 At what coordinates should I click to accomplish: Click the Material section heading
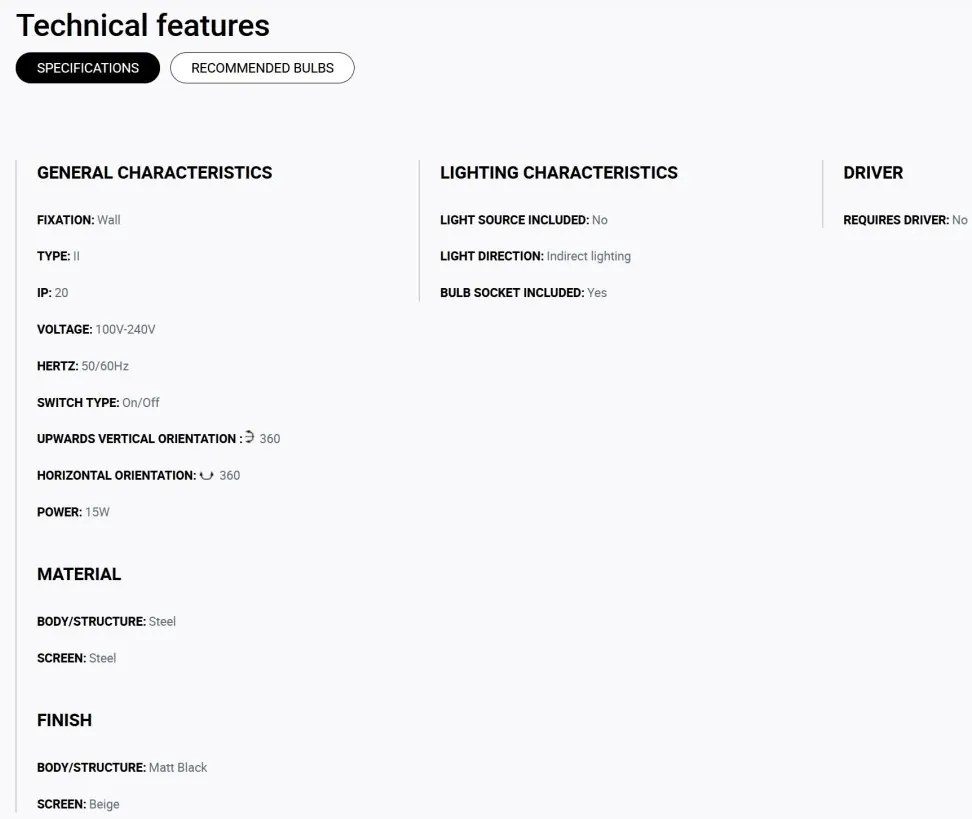(79, 574)
